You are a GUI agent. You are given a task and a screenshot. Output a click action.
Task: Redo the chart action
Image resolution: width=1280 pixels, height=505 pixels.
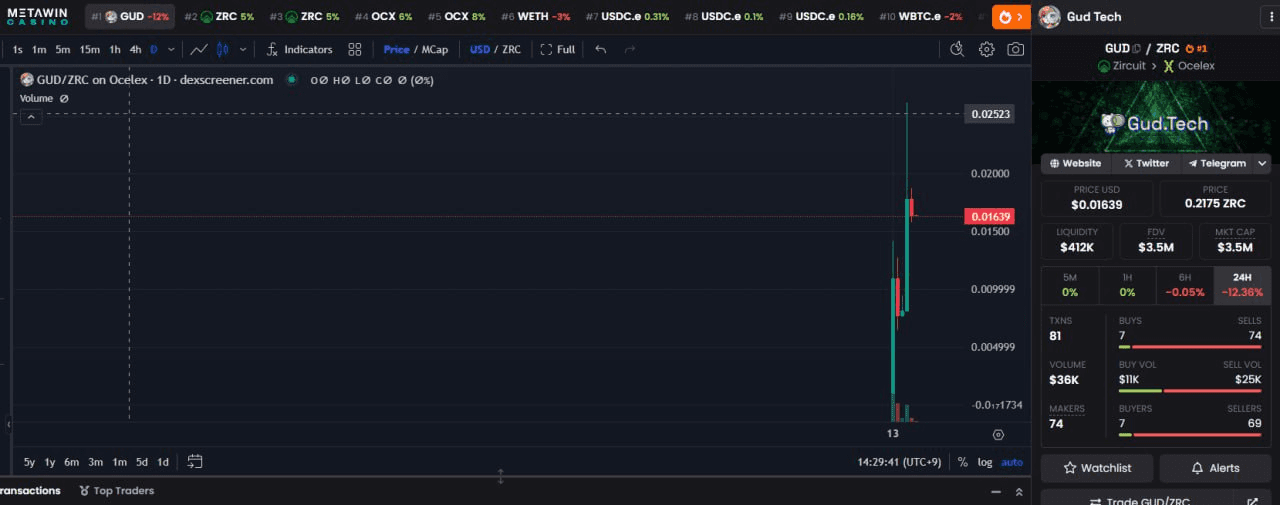(x=629, y=49)
